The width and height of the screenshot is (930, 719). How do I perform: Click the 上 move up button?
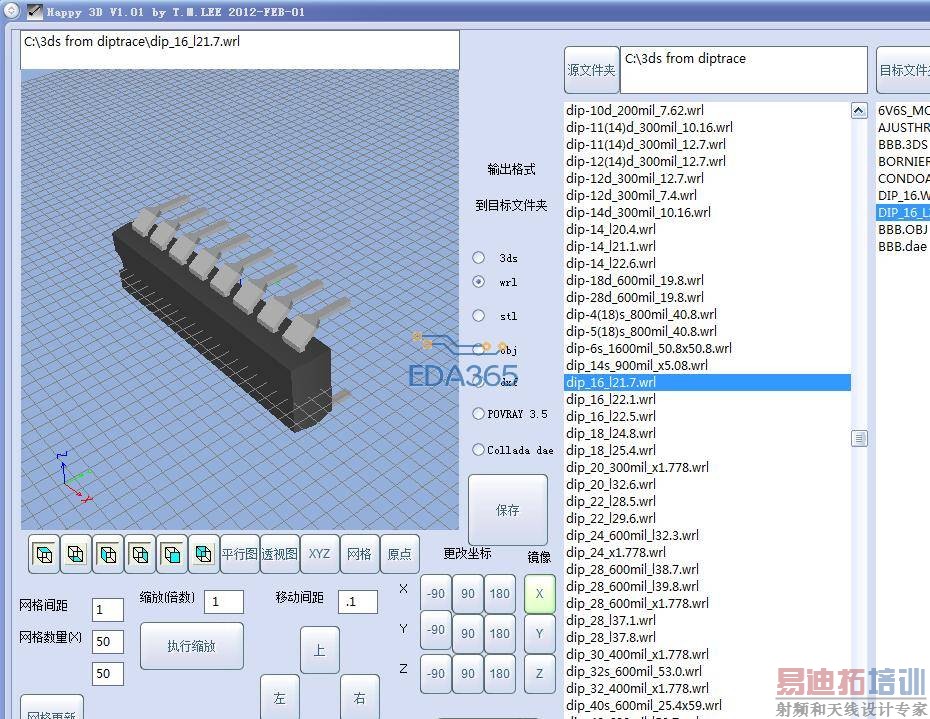point(320,650)
